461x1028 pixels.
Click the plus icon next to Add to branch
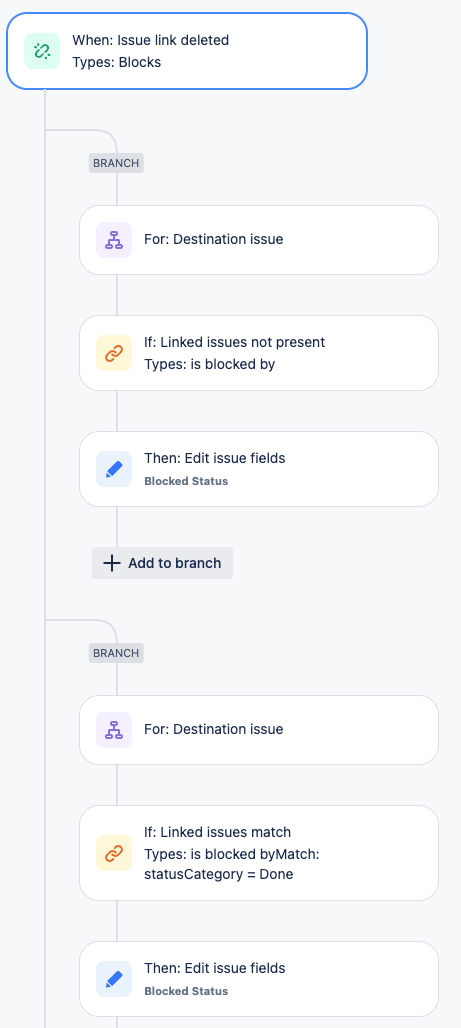click(112, 563)
